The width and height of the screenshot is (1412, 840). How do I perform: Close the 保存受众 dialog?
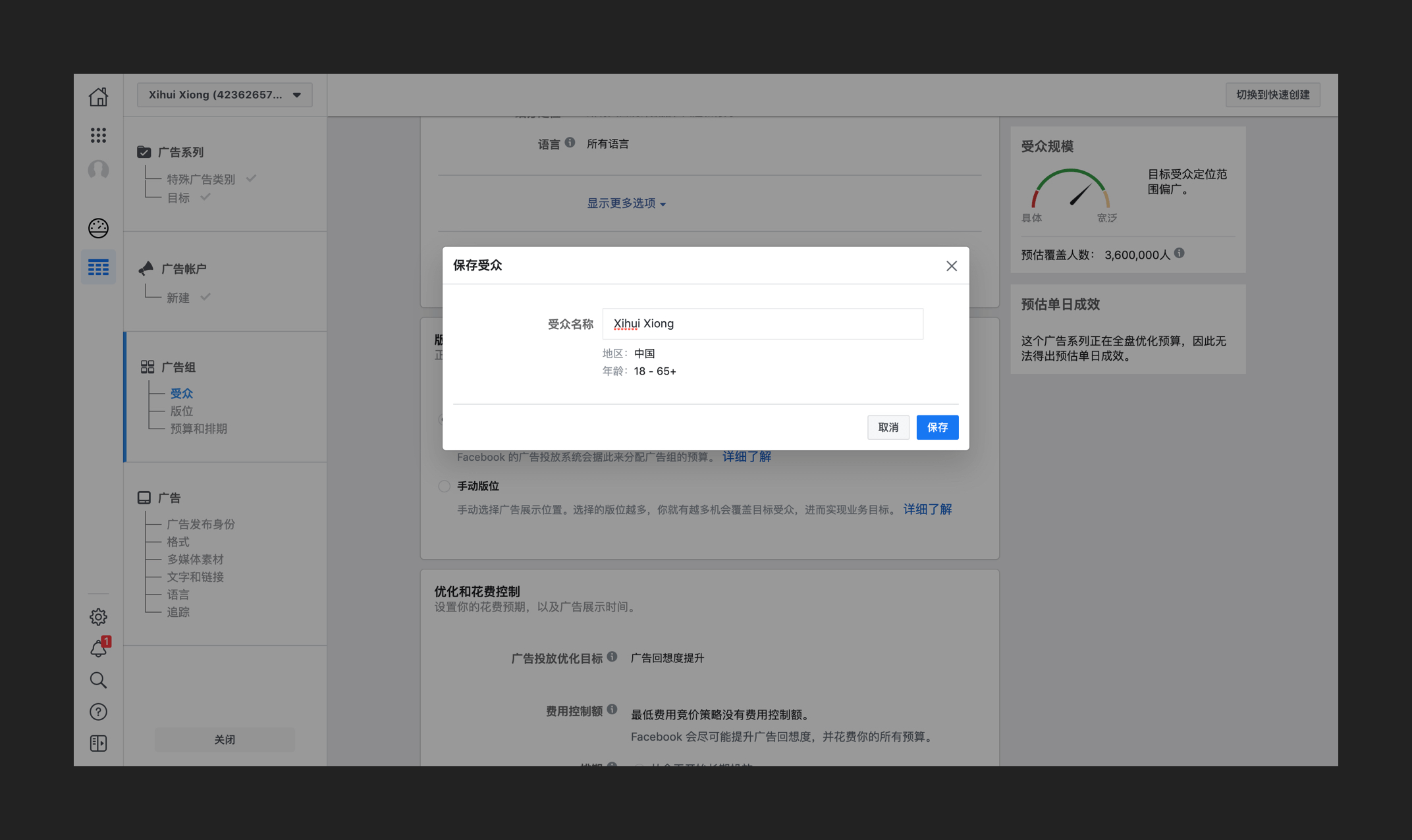point(952,266)
